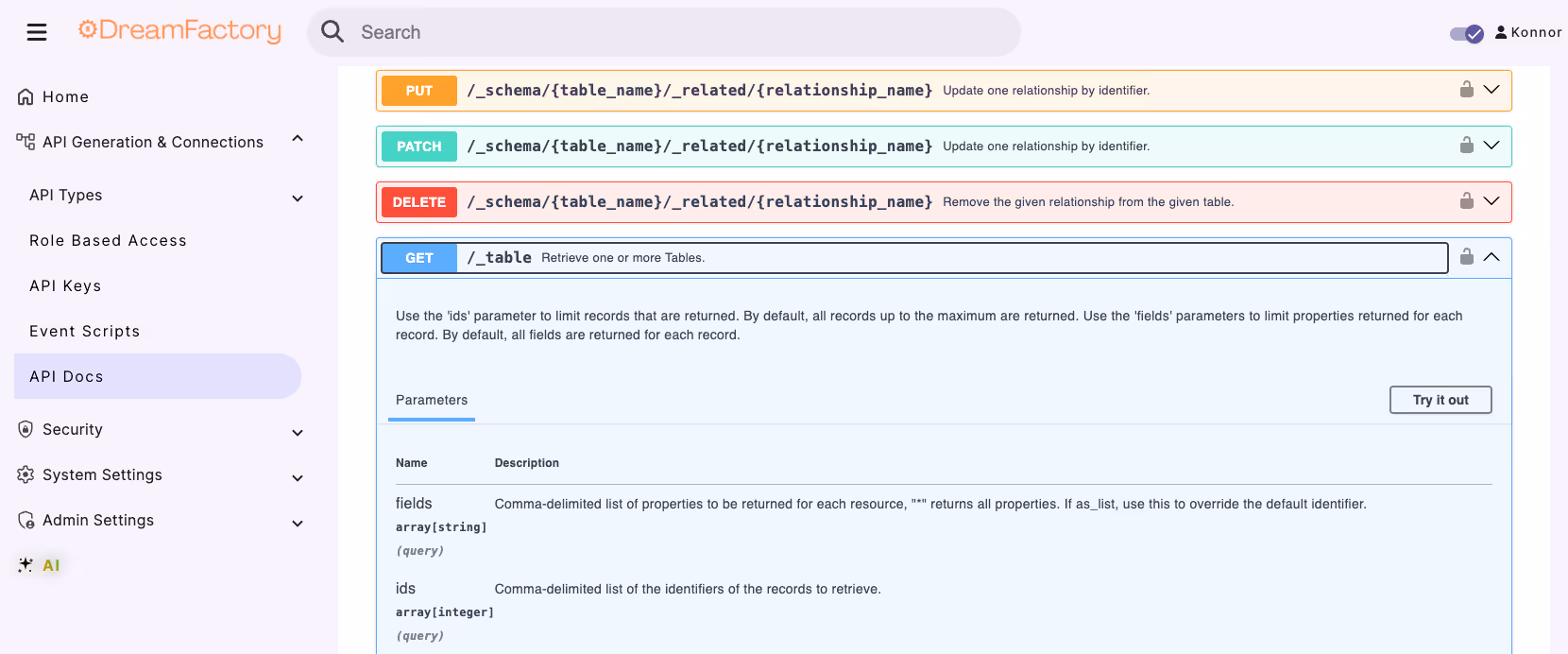This screenshot has width=1568, height=654.
Task: Toggle authorization lock on GET /_table
Action: click(x=1467, y=257)
